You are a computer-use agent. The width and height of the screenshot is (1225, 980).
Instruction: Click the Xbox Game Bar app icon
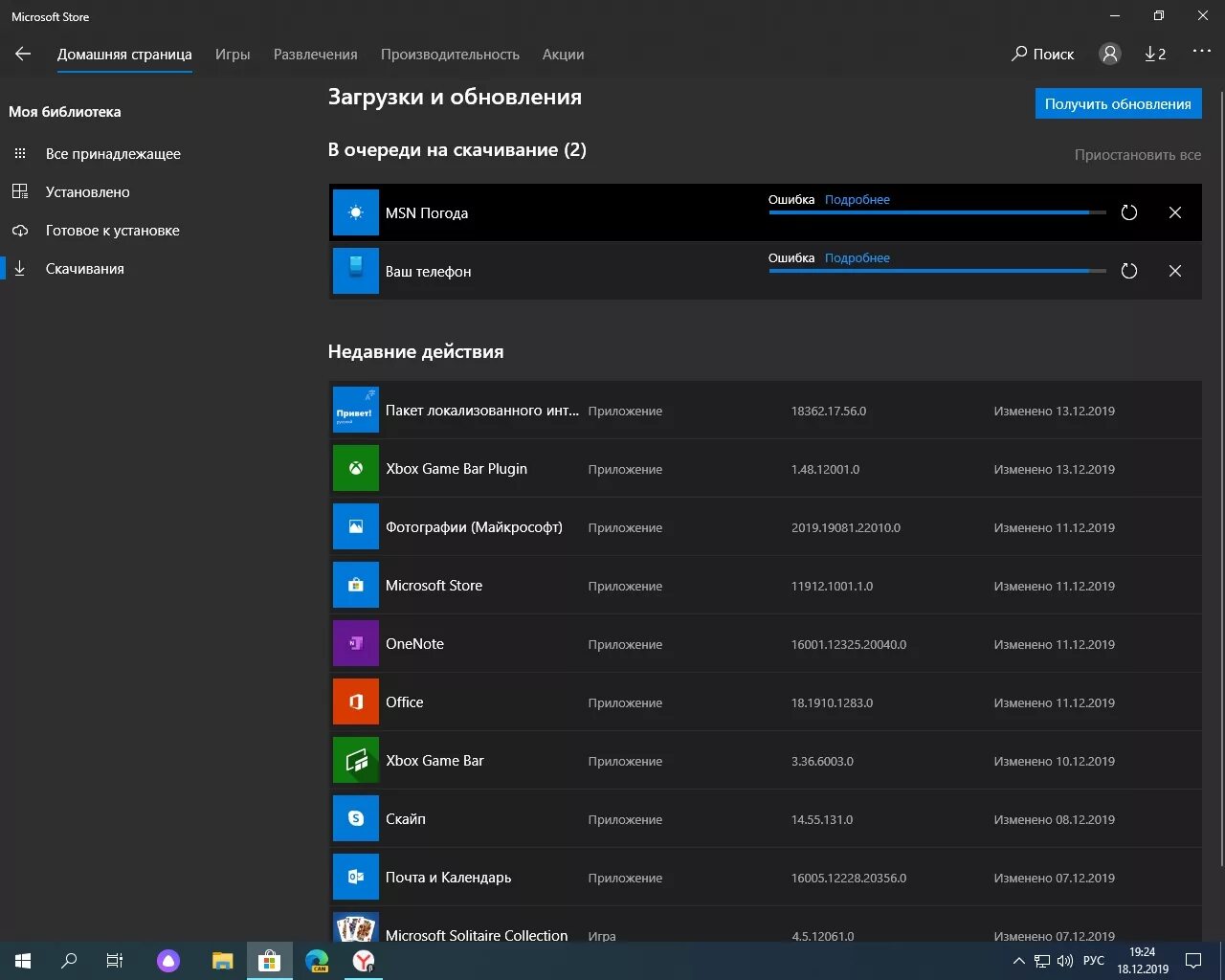(x=356, y=761)
